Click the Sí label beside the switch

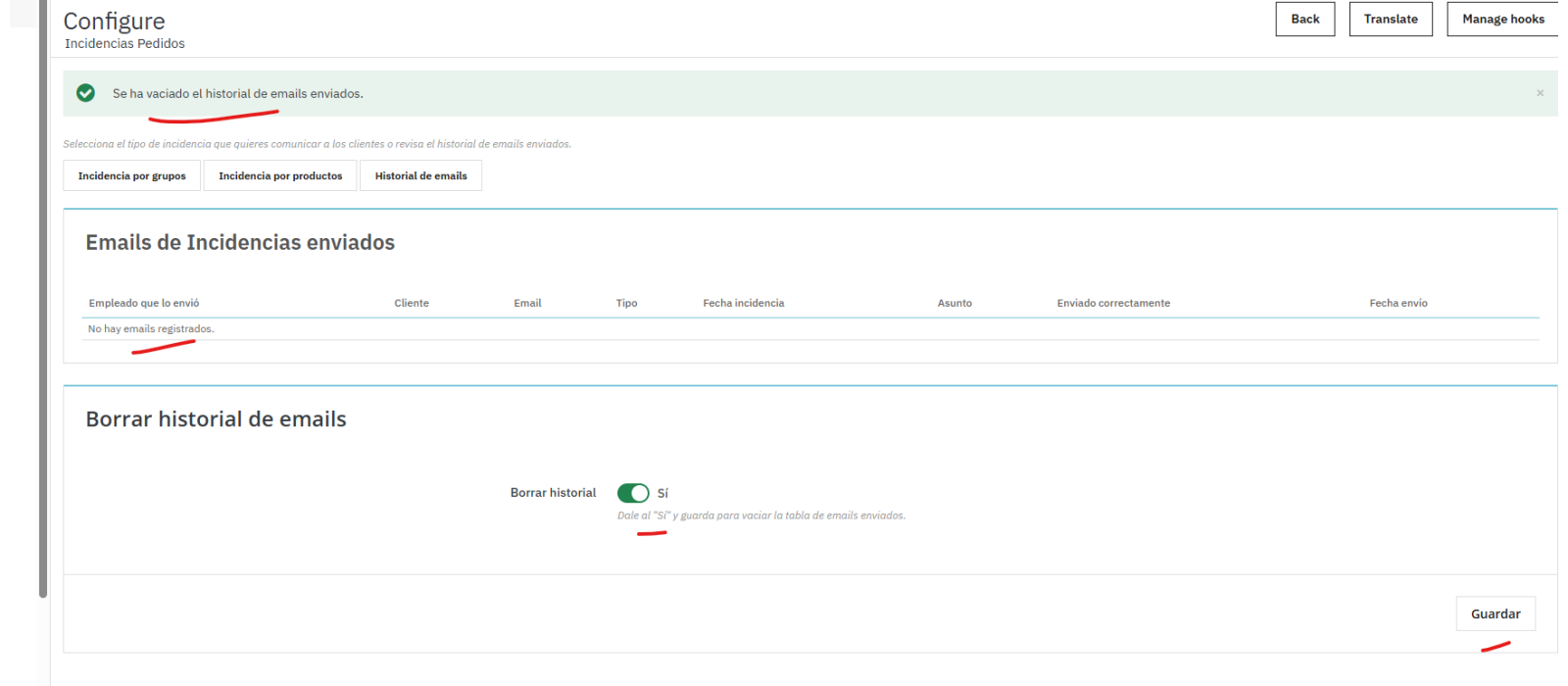tap(662, 493)
